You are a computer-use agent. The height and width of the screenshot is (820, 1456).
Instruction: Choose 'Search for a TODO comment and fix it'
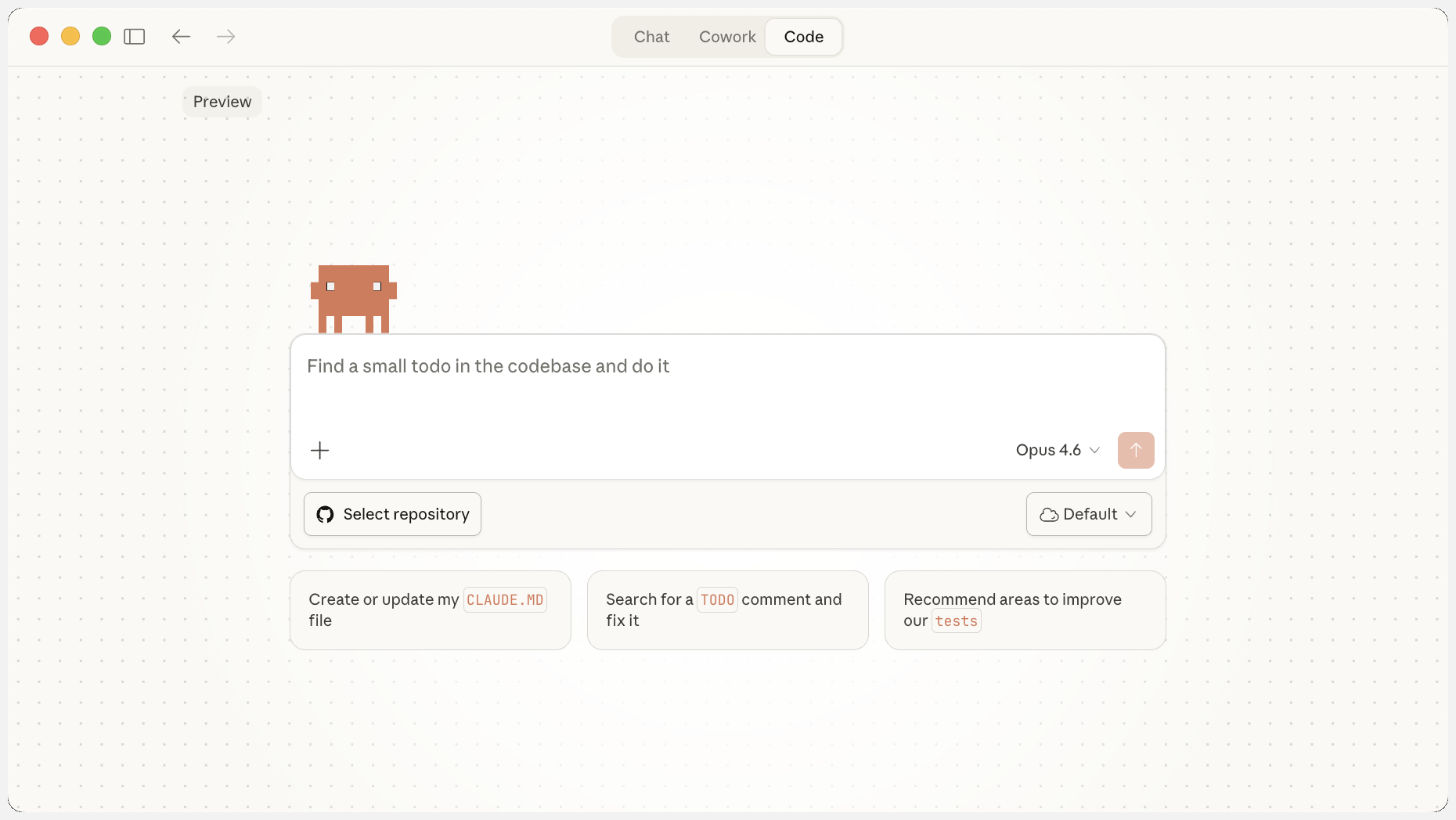(728, 610)
